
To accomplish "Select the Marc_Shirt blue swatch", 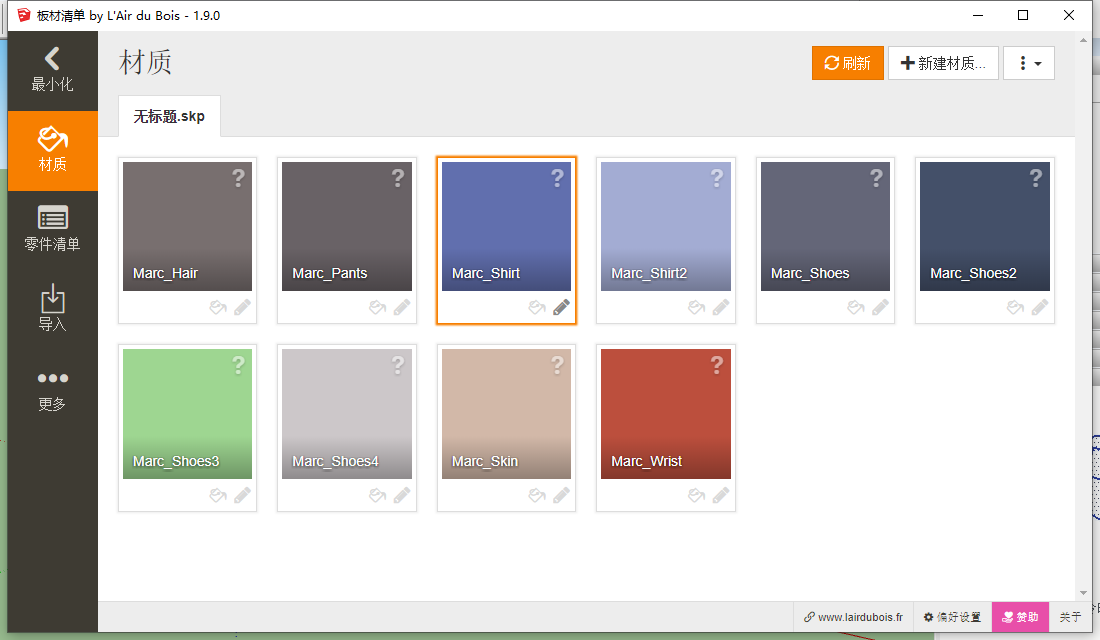I will point(507,226).
